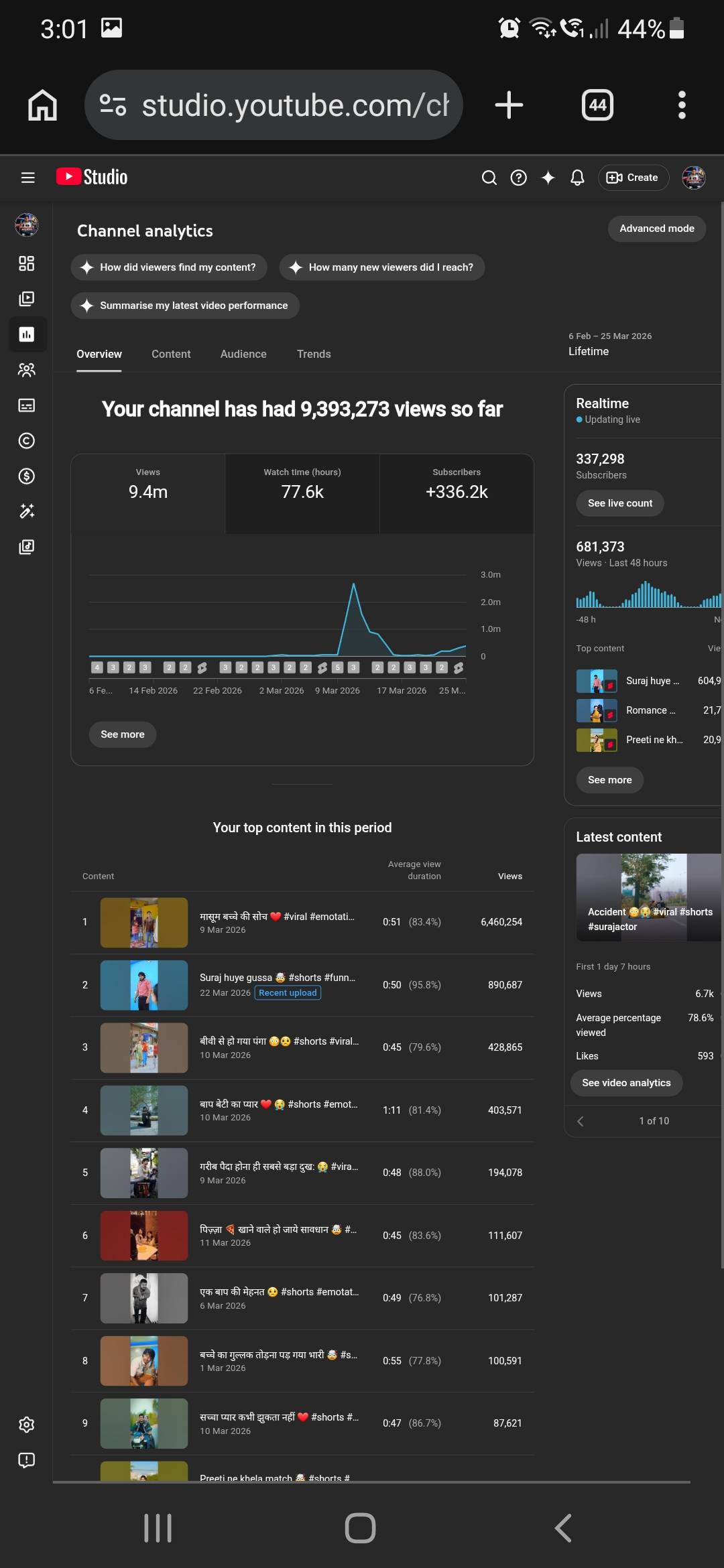Open the help question mark icon

pyautogui.click(x=518, y=178)
